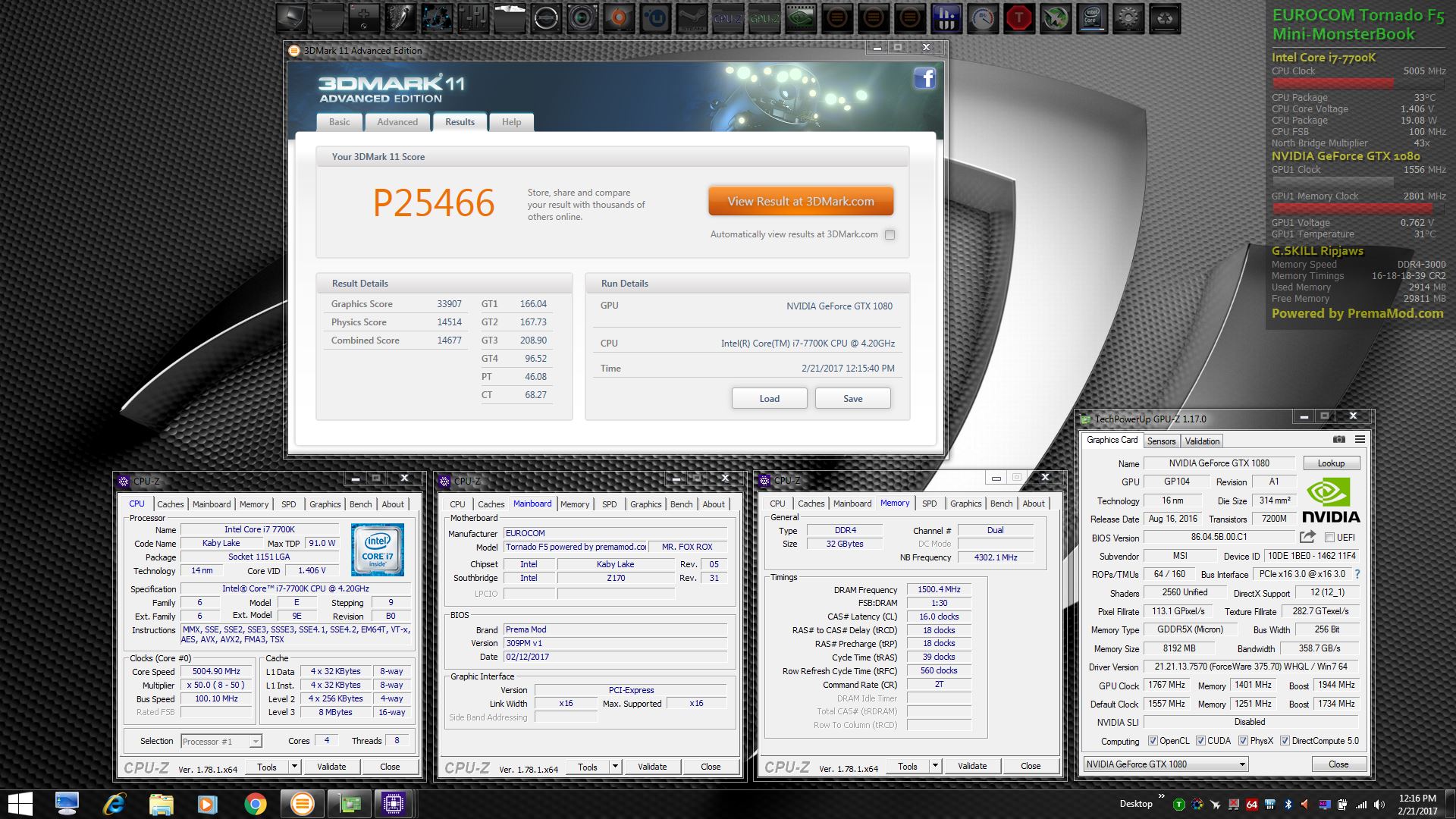Click Save button in Run Details

[x=852, y=399]
